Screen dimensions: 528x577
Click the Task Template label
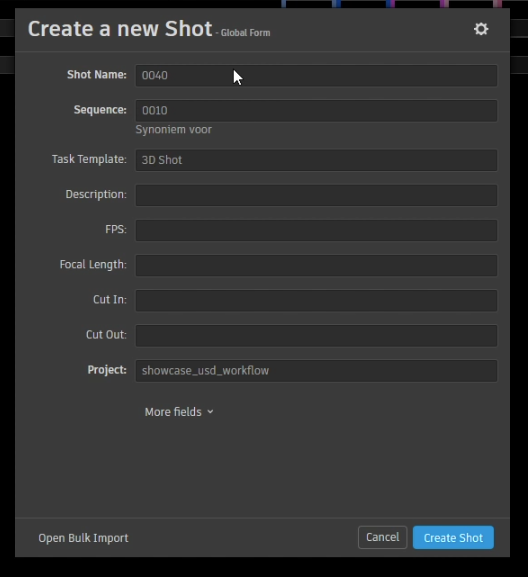[89, 159]
